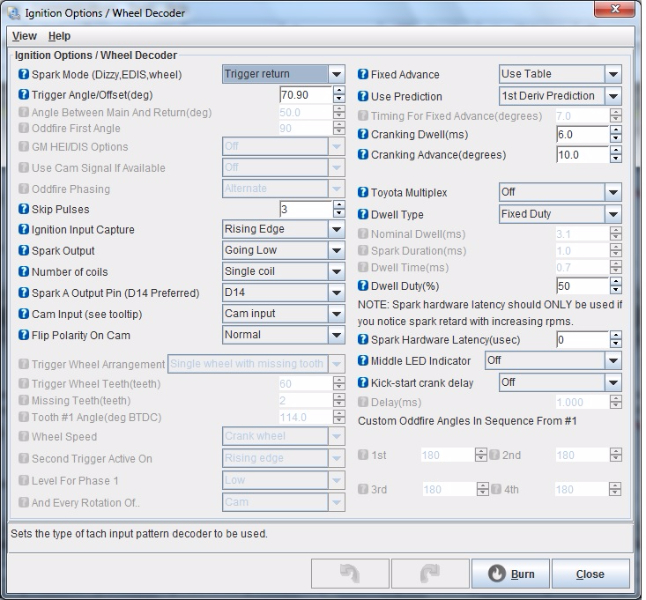
Task: Open the View menu
Action: click(x=23, y=36)
